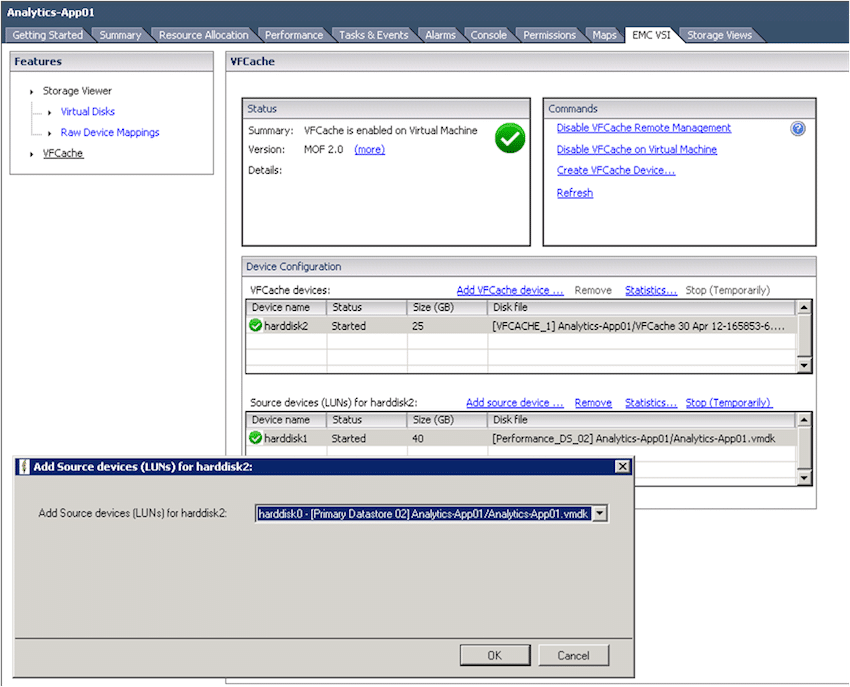850x687 pixels.
Task: Sort VFCache devices by Status header
Action: pyautogui.click(x=366, y=307)
